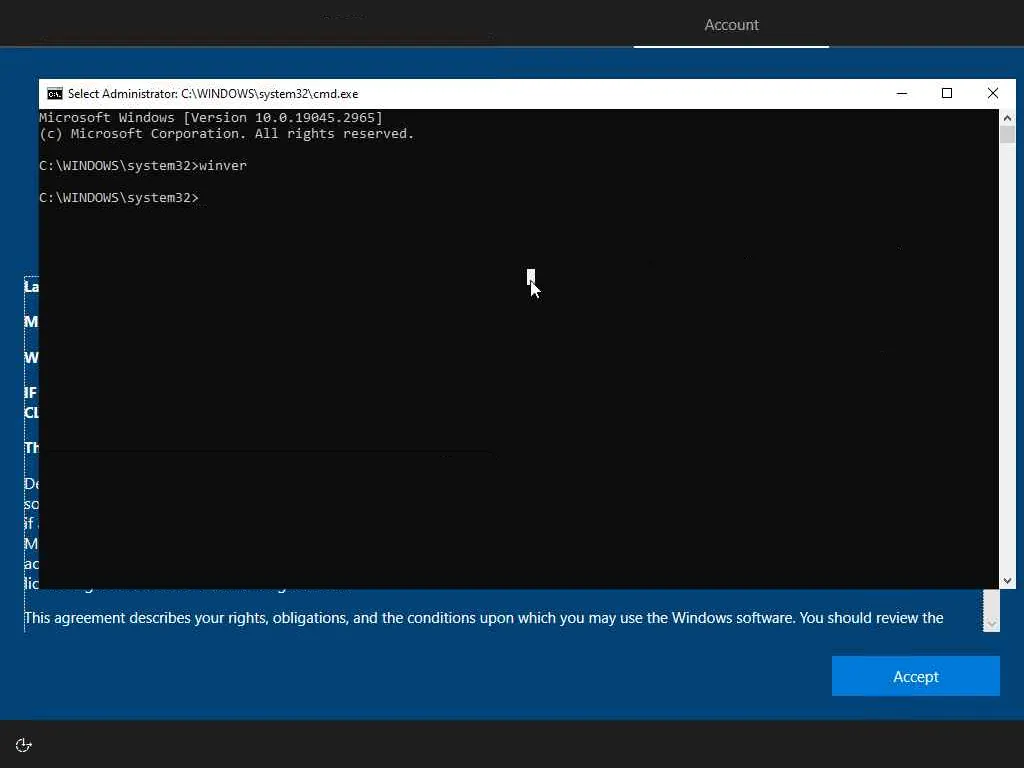This screenshot has height=768, width=1024.
Task: Click the cmd scrollbar up arrow
Action: (x=1007, y=118)
